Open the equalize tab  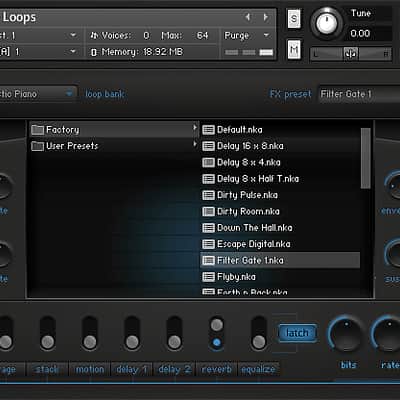(258, 369)
